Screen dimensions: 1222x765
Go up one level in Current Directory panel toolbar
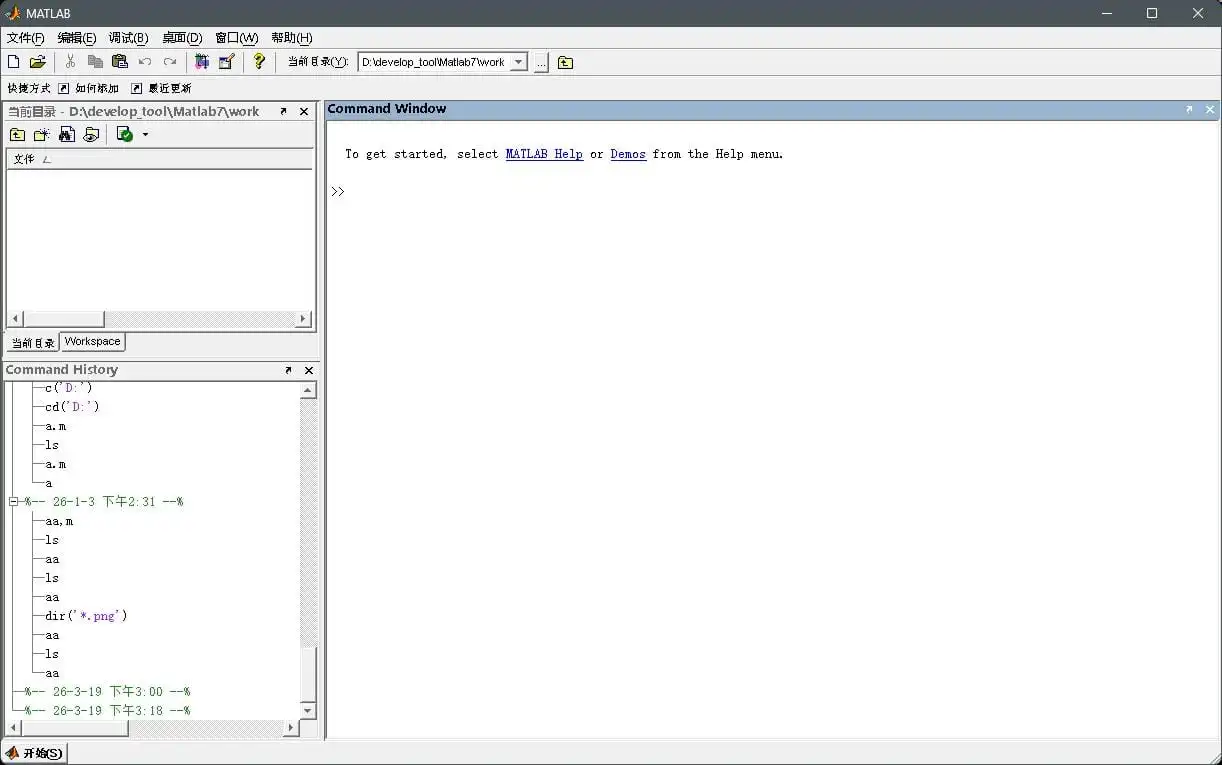pyautogui.click(x=18, y=134)
